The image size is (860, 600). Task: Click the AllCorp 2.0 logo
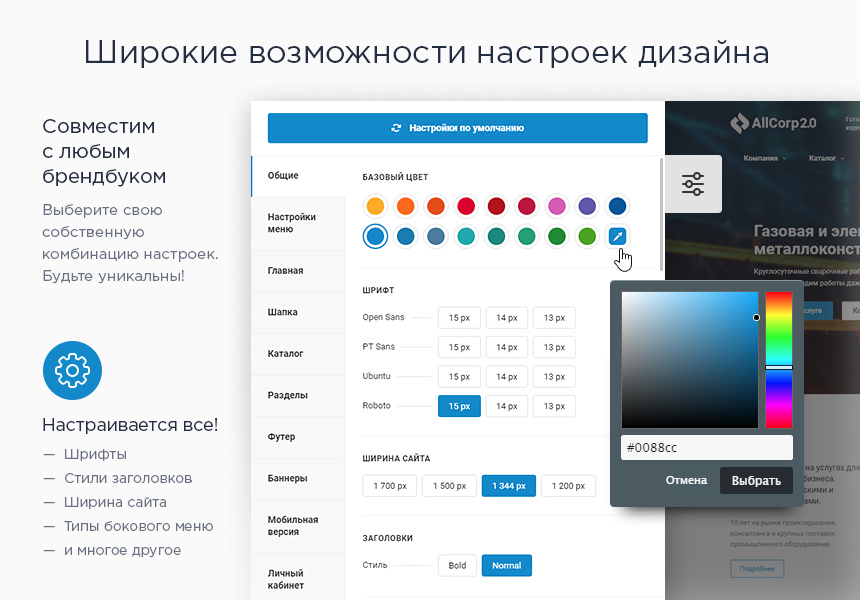click(773, 123)
